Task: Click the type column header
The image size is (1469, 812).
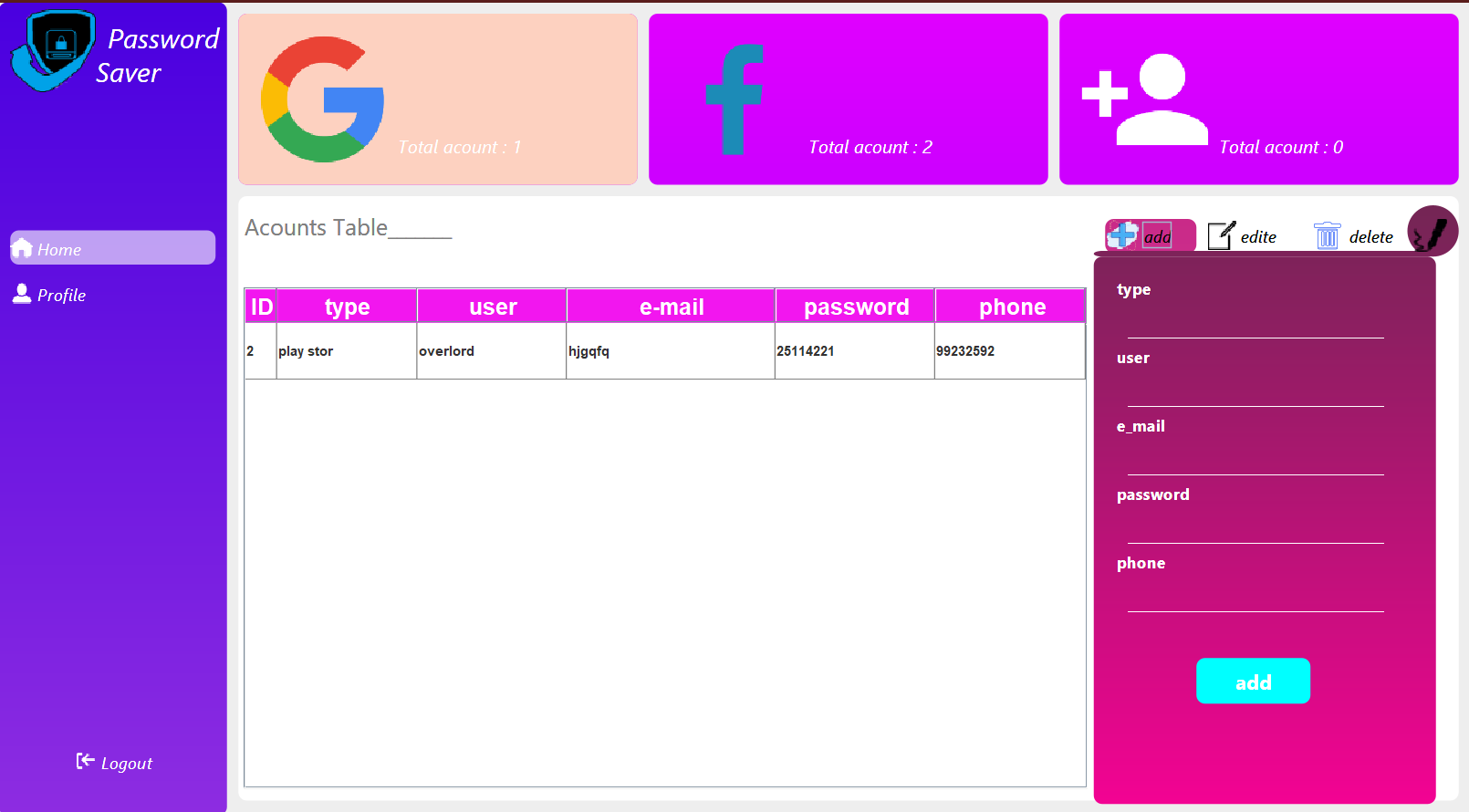Action: pyautogui.click(x=347, y=307)
